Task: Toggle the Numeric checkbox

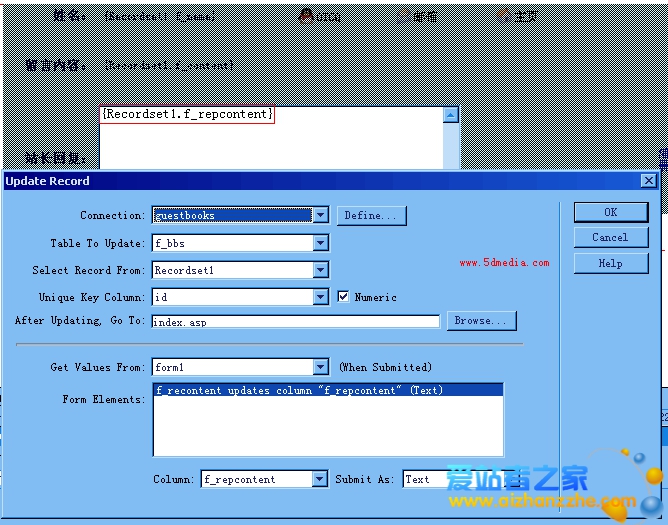Action: 344,297
